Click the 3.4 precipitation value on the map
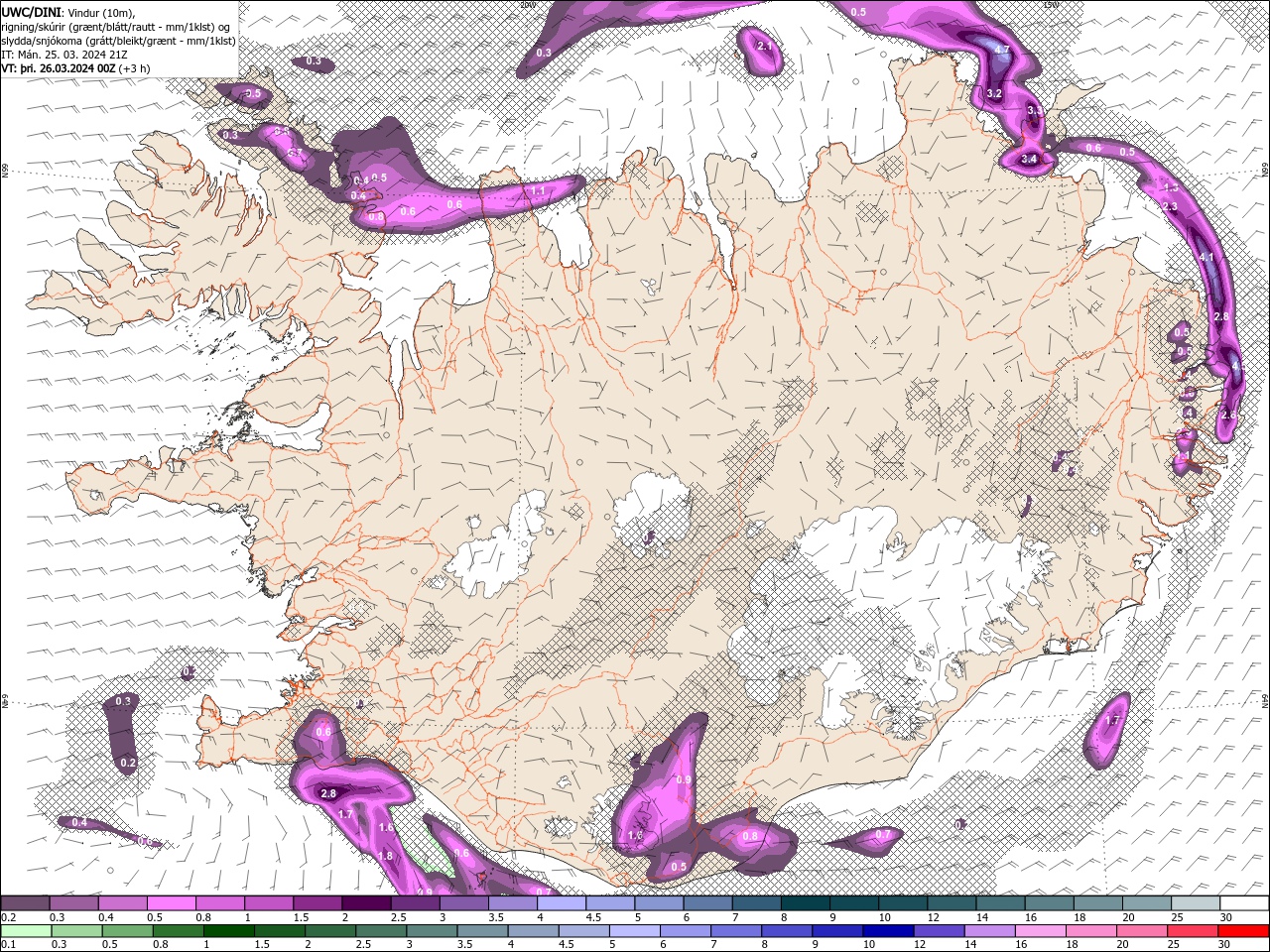This screenshot has height=952, width=1270. tap(1029, 159)
